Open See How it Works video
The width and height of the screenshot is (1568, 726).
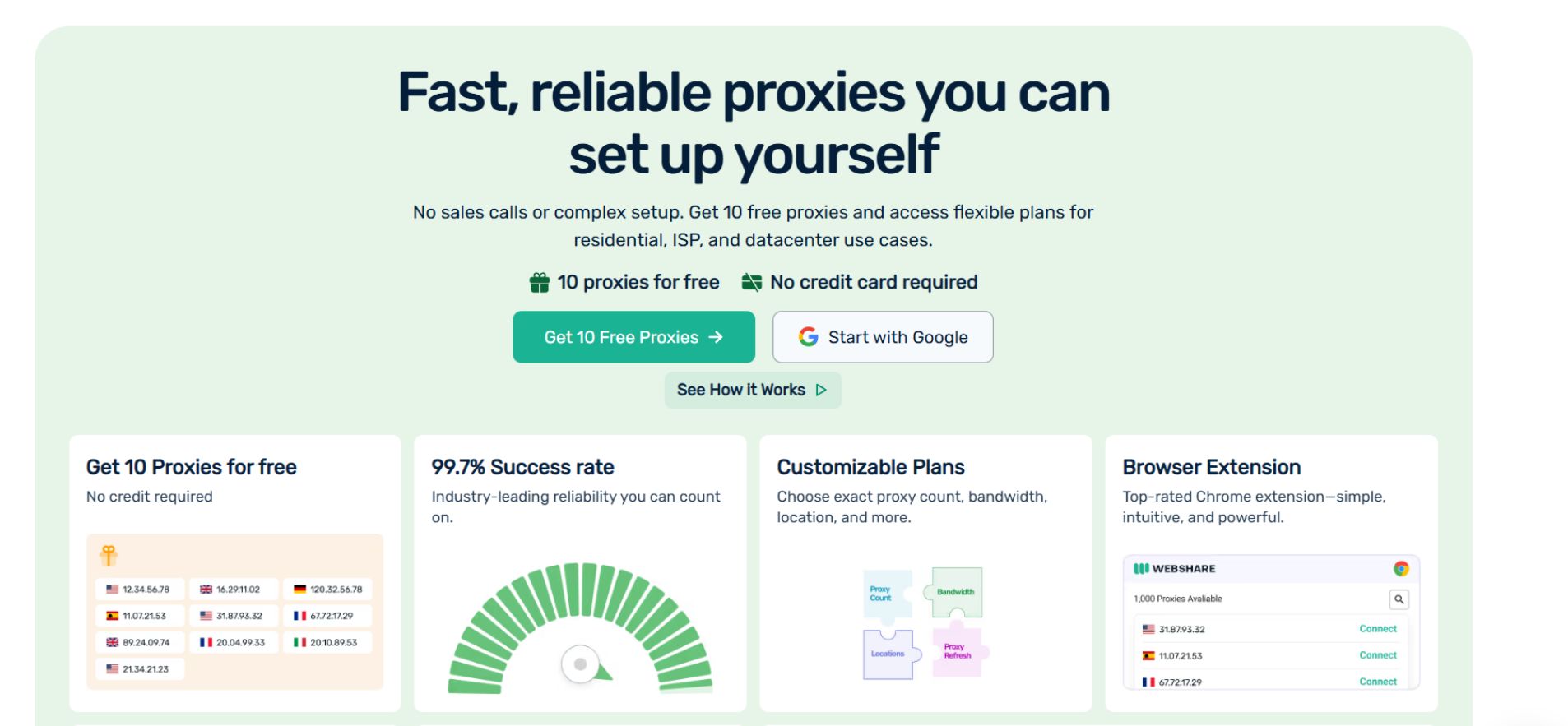753,390
